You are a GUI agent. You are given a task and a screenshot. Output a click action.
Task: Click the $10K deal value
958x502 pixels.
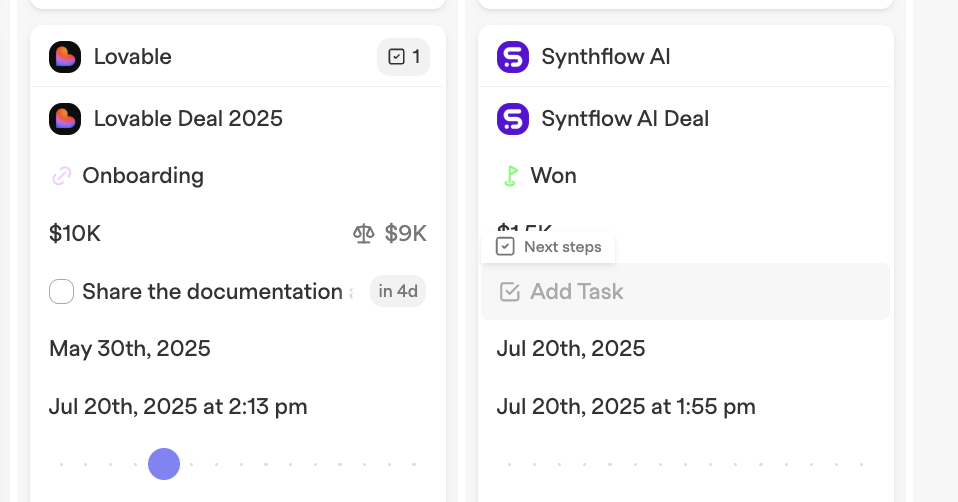pos(75,233)
